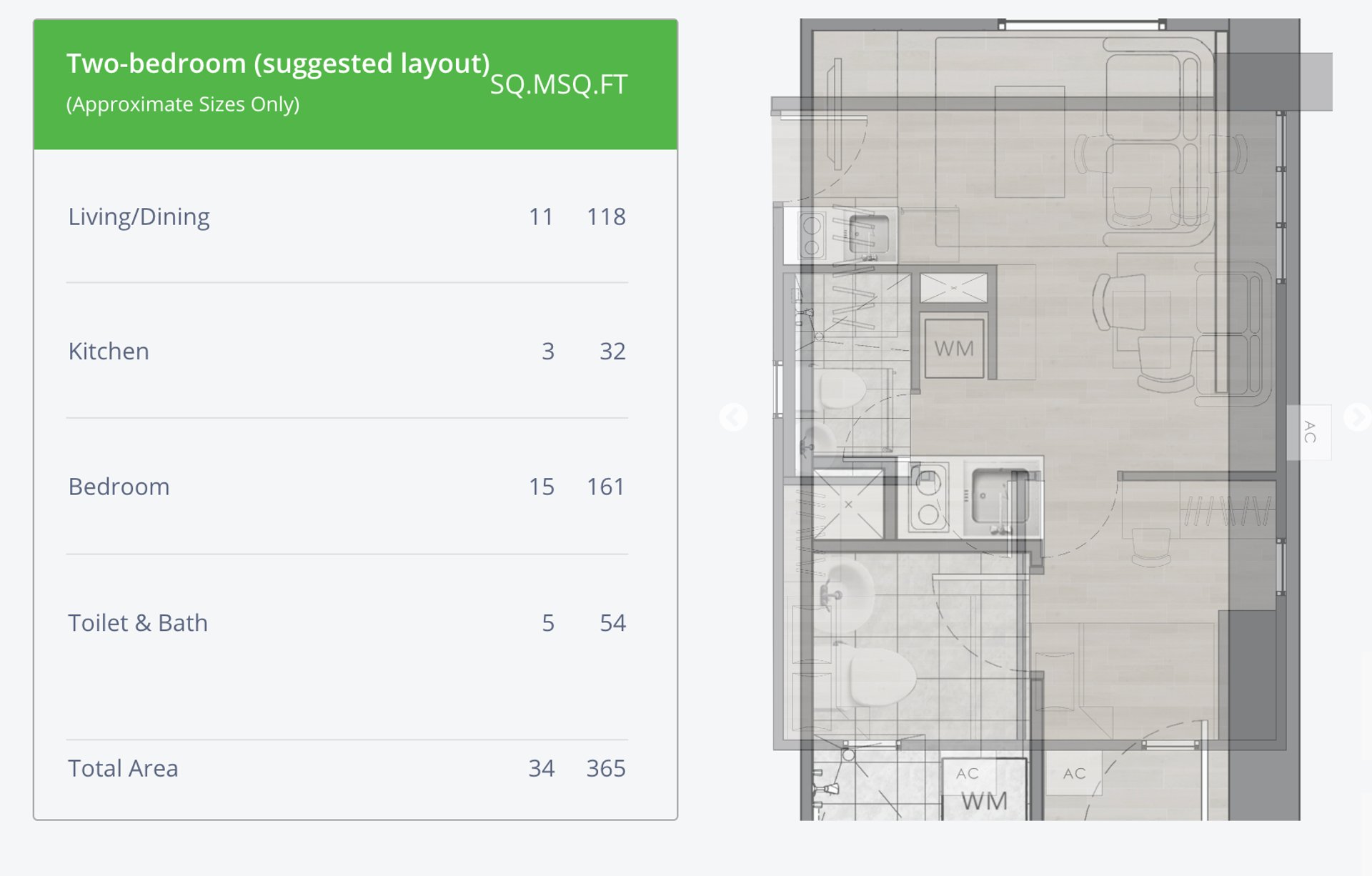Click the two-burner stove in middle kitchen
The width and height of the screenshot is (1372, 876).
click(928, 498)
